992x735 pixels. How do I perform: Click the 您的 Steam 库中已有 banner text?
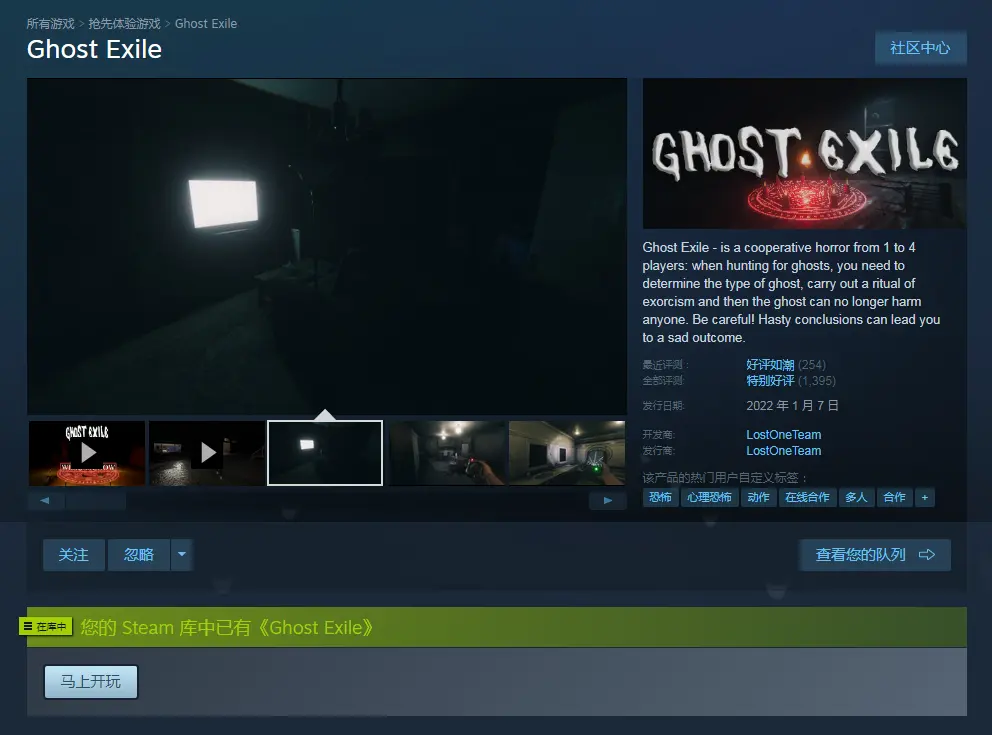[226, 627]
